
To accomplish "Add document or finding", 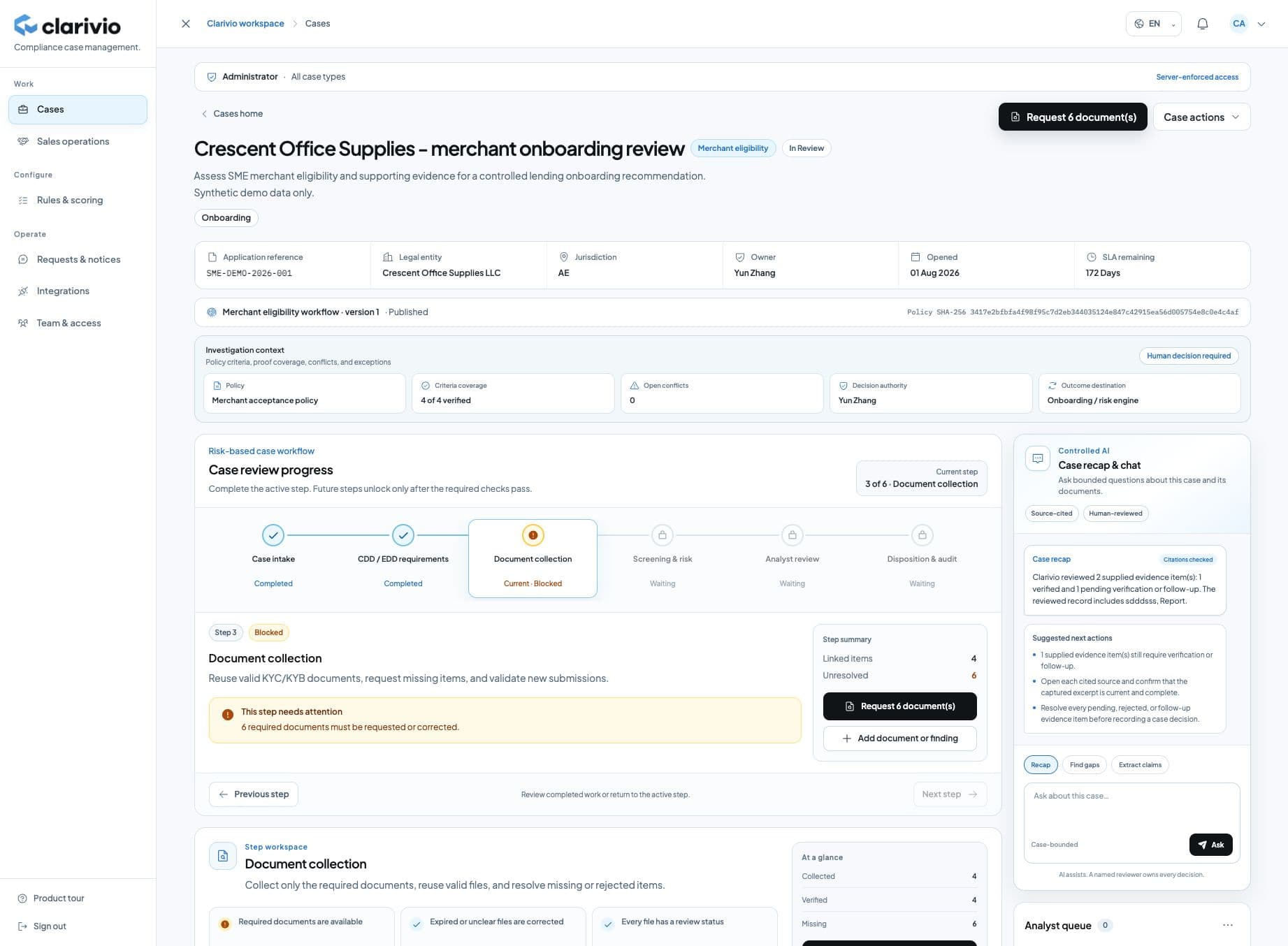I will coord(899,738).
